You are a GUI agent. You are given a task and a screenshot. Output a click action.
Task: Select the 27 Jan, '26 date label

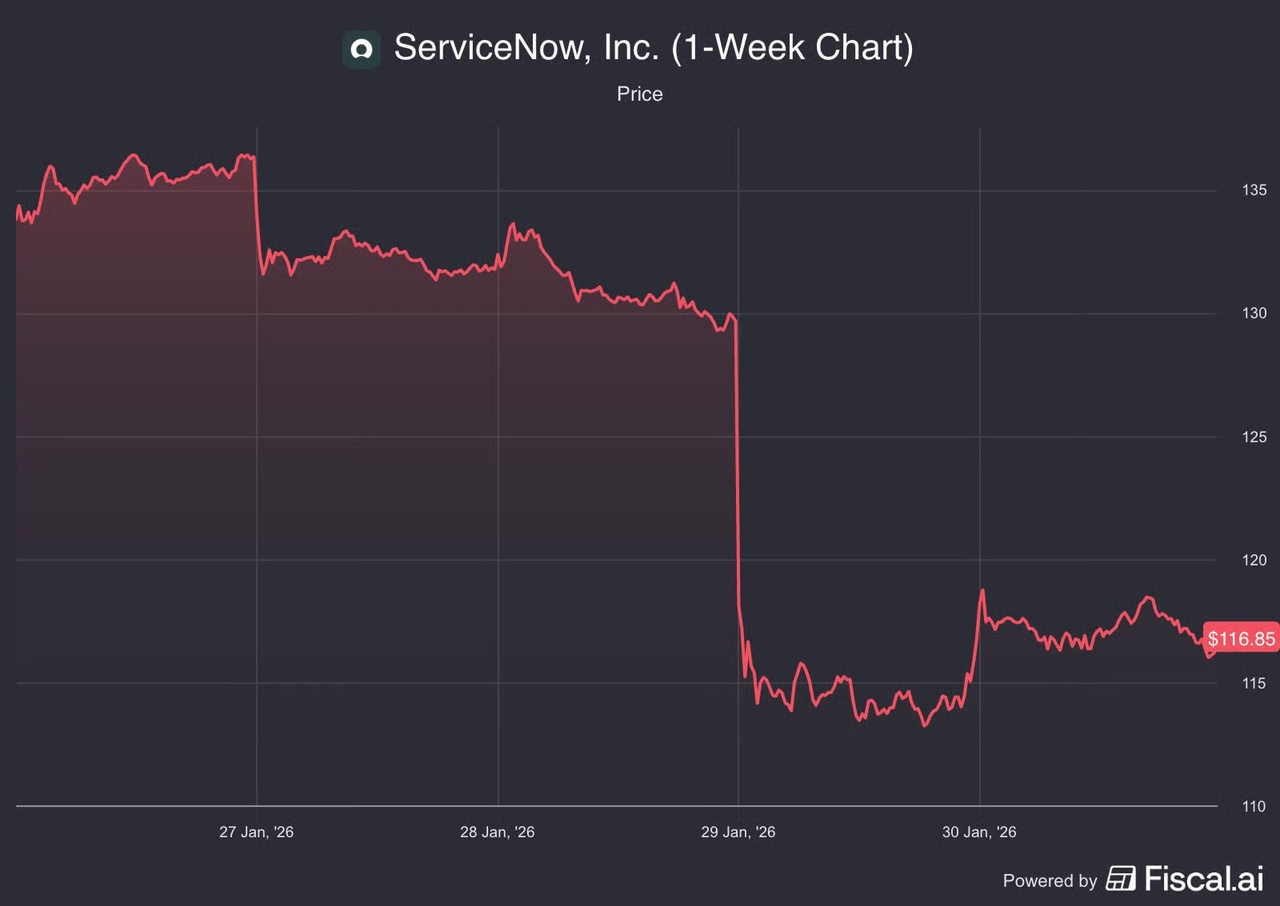point(257,832)
